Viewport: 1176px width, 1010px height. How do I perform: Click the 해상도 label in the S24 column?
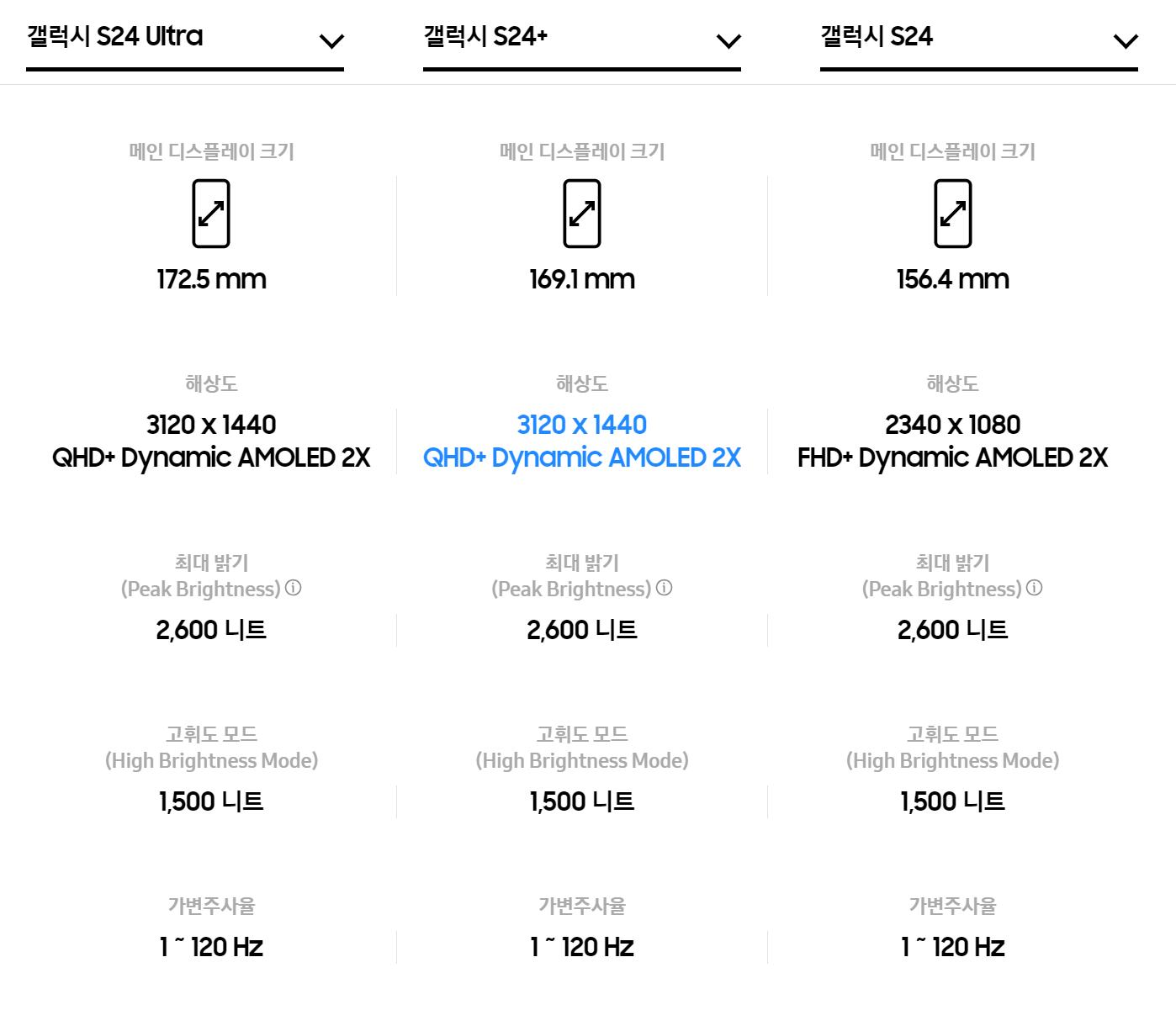(953, 384)
